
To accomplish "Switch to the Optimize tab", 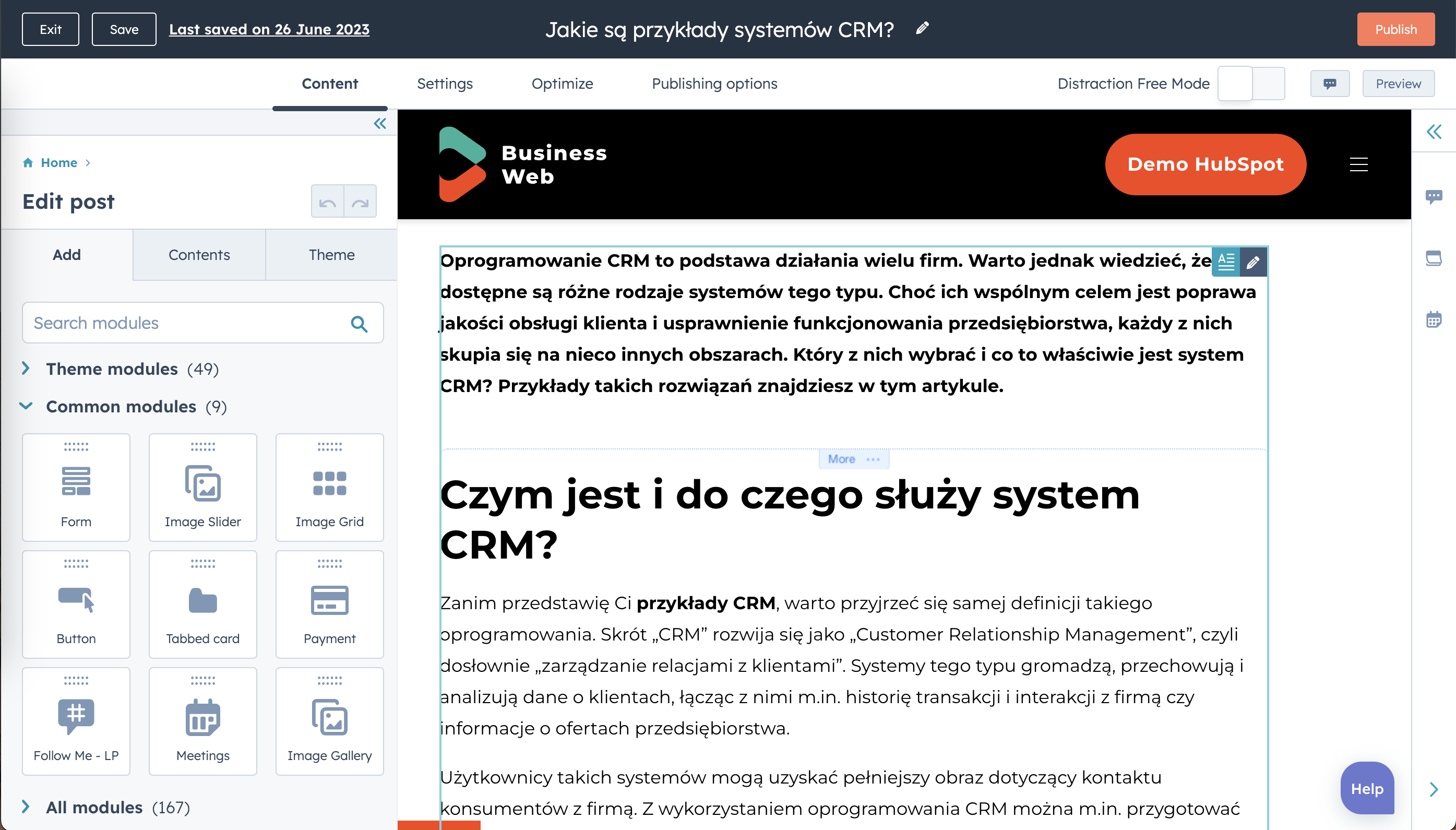I will click(x=562, y=83).
